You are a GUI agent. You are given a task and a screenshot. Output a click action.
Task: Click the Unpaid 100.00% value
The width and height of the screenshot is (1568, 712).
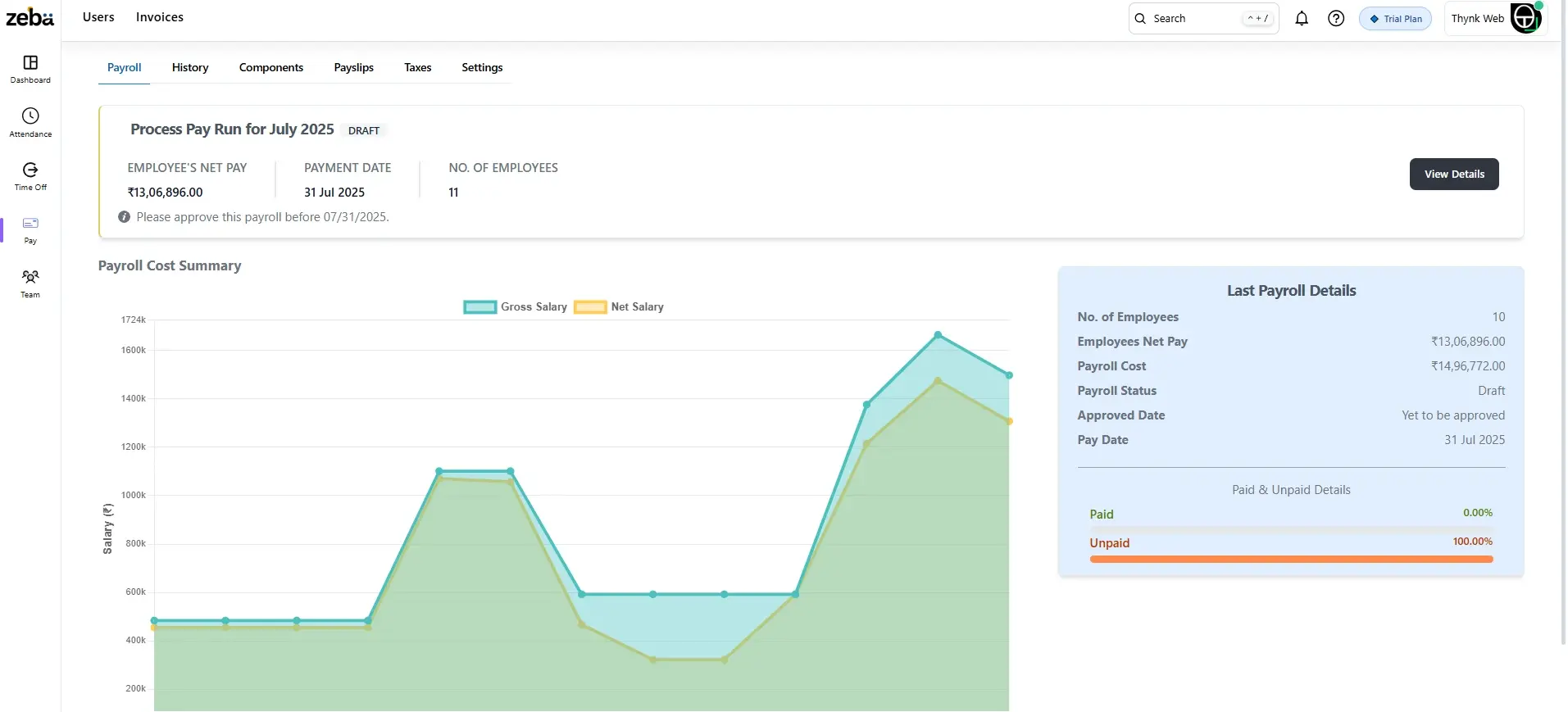point(1473,542)
